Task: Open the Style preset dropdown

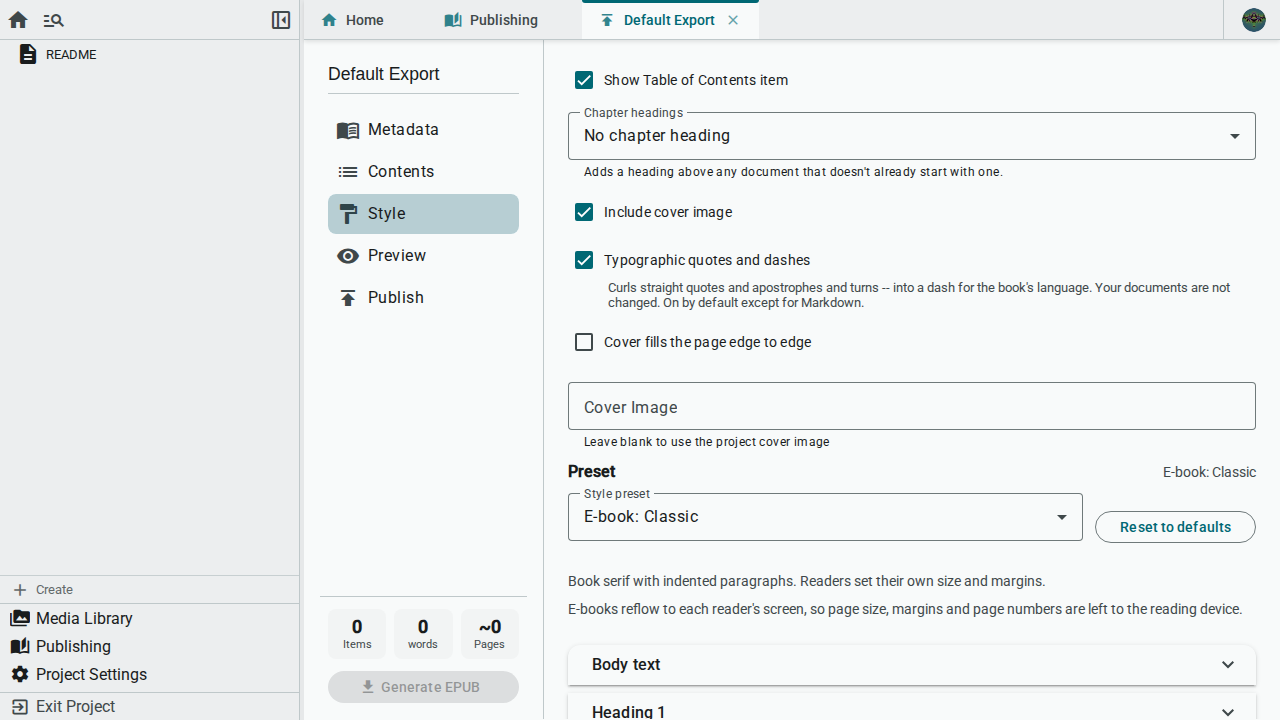Action: pyautogui.click(x=825, y=517)
